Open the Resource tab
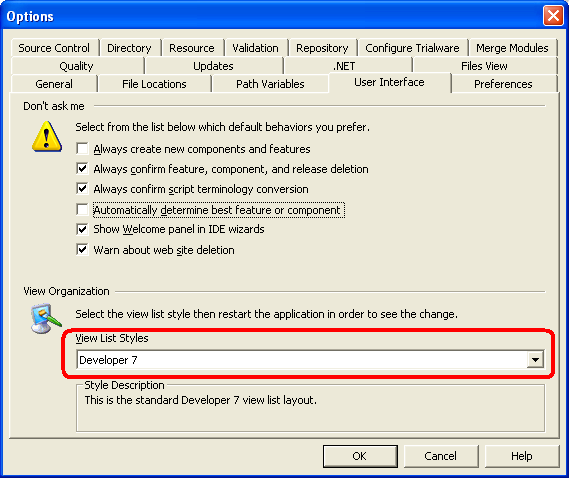 (192, 48)
